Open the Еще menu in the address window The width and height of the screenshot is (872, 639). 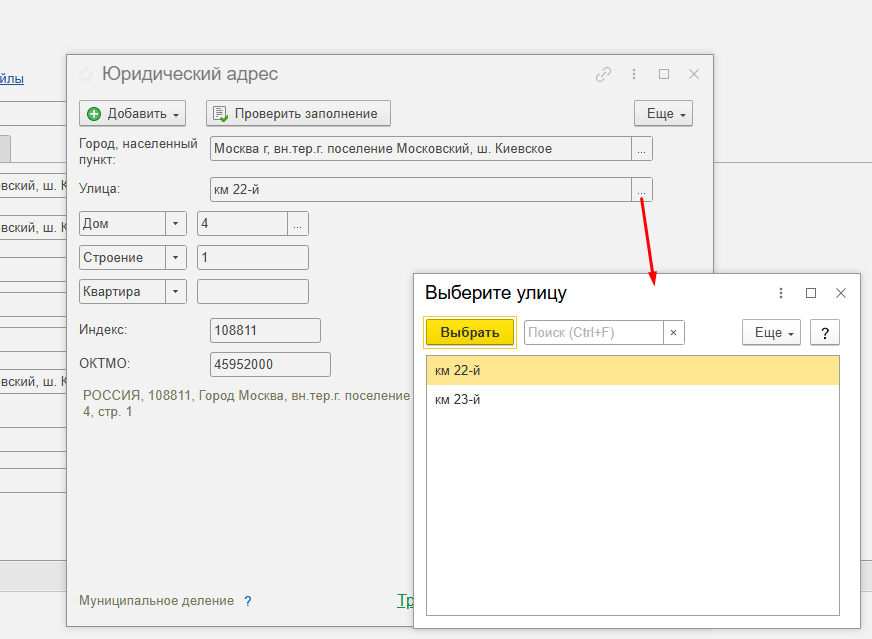click(663, 113)
